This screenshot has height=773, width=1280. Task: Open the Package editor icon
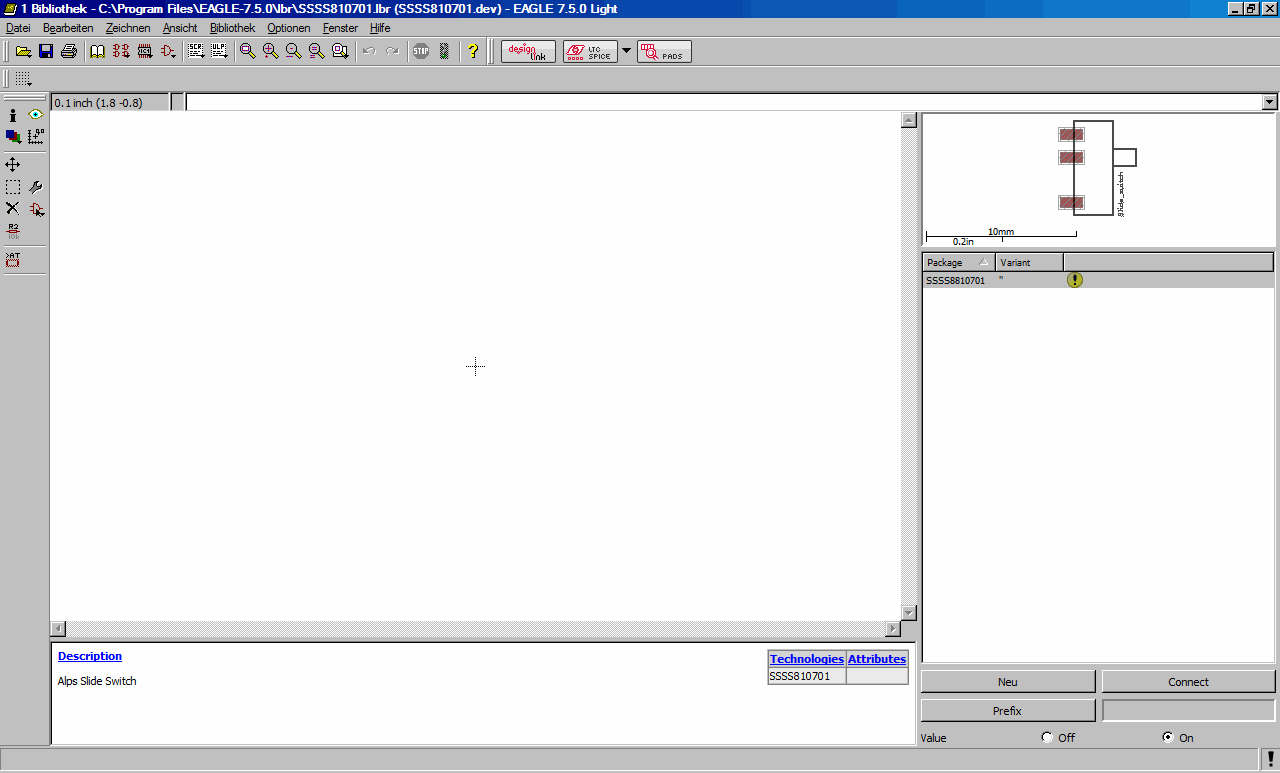click(145, 51)
